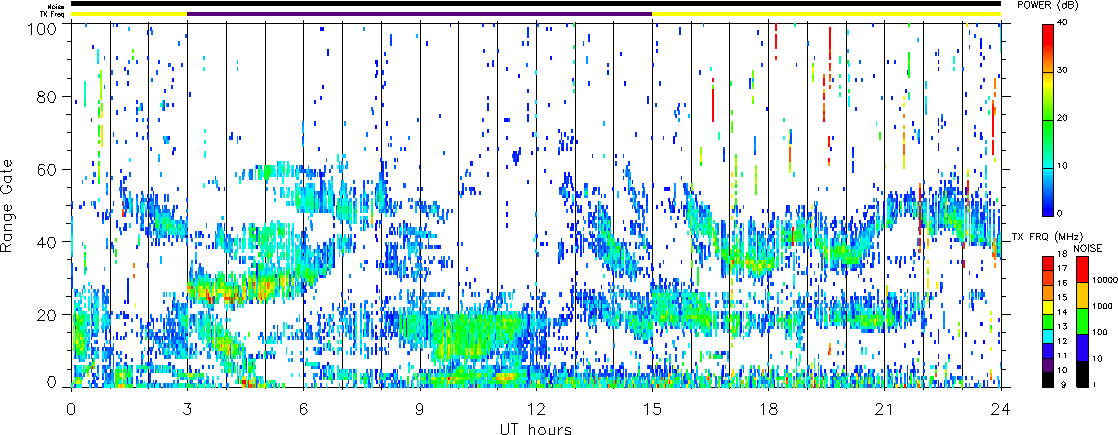Click the "12" tick label on UT hours axis
Image resolution: width=1118 pixels, height=435 pixels.
536,408
